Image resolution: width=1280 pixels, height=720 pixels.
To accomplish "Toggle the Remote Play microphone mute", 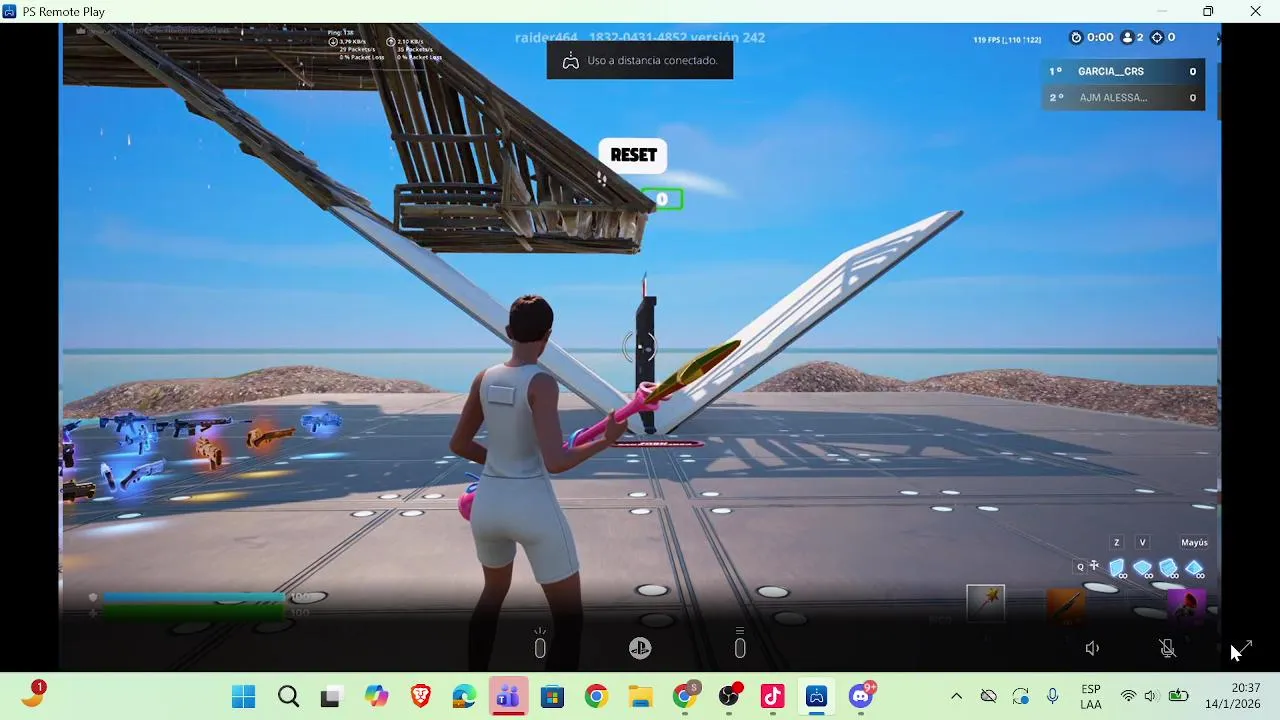I will pos(1167,648).
